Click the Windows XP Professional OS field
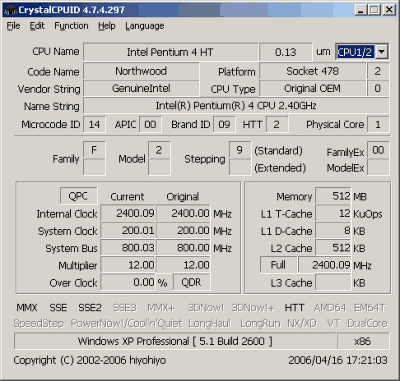400x381 pixels. pyautogui.click(x=175, y=341)
